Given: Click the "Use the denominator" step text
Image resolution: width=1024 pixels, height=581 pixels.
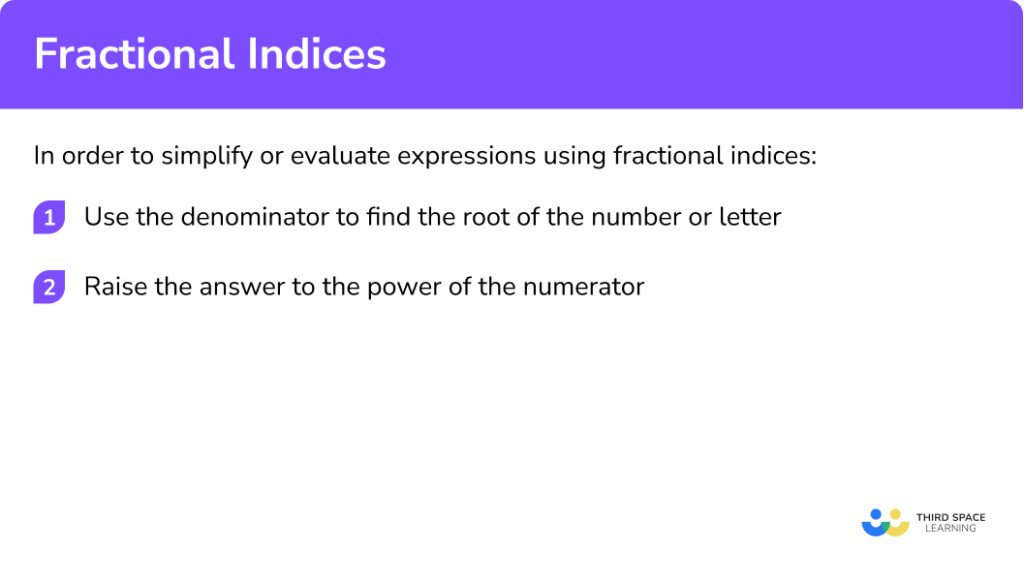Looking at the screenshot, I should point(432,217).
